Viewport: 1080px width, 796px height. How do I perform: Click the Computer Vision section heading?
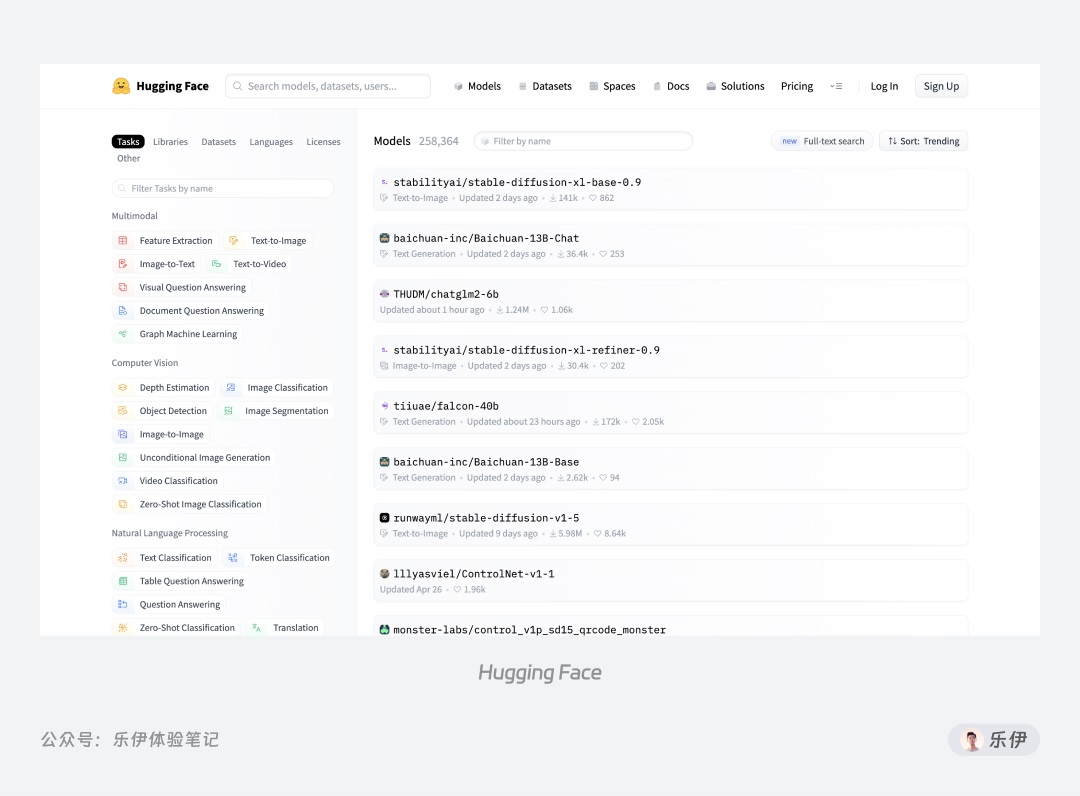click(145, 363)
